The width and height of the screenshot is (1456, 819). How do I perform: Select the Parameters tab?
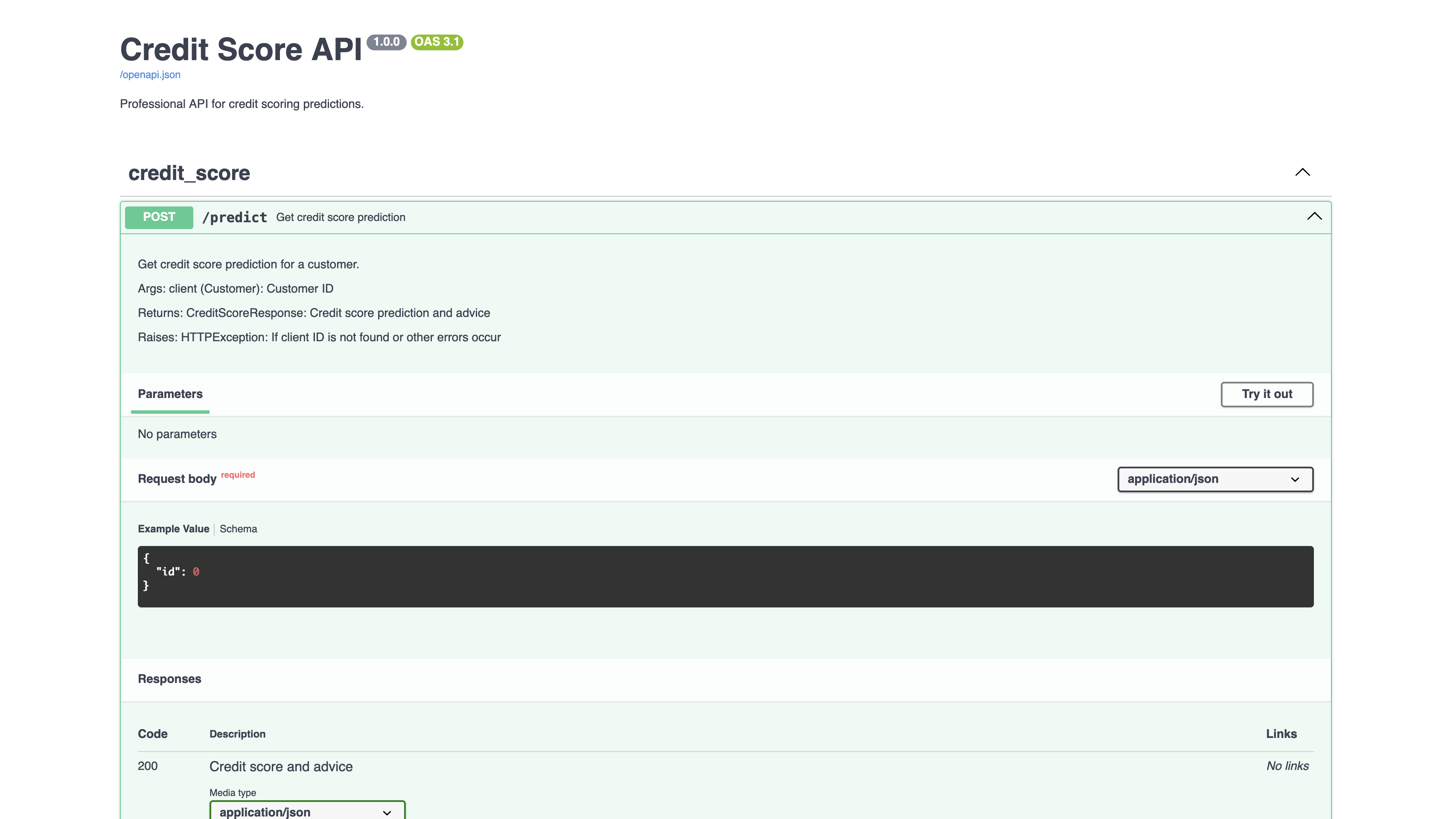(x=169, y=394)
